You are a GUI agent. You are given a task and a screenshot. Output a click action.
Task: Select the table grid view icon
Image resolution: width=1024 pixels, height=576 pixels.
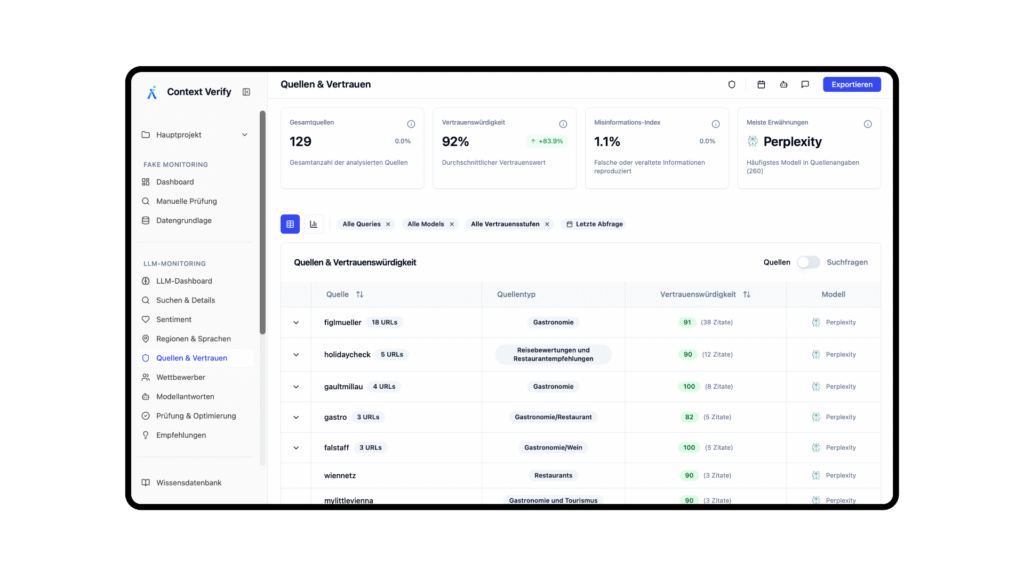point(289,224)
